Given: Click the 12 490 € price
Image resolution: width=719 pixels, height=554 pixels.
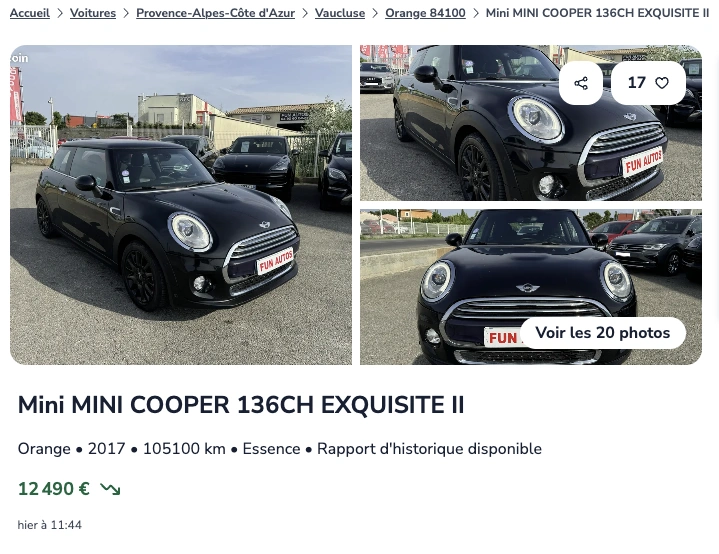Looking at the screenshot, I should click(54, 489).
